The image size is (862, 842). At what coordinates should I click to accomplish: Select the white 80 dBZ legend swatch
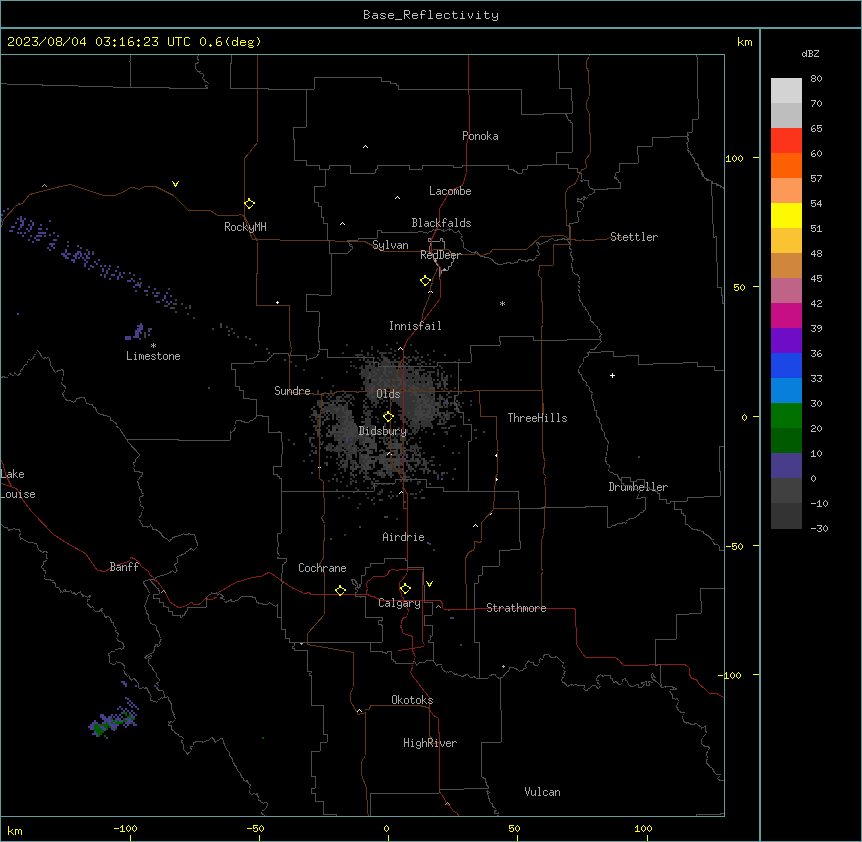786,90
